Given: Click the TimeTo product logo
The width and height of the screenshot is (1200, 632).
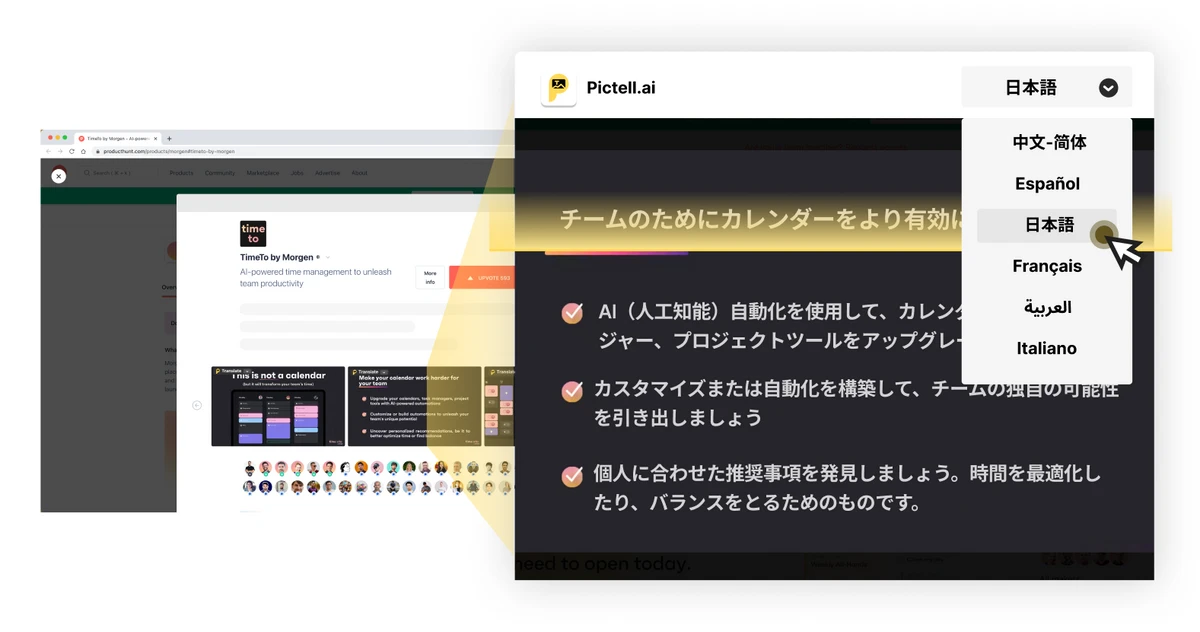Looking at the screenshot, I should pyautogui.click(x=253, y=234).
